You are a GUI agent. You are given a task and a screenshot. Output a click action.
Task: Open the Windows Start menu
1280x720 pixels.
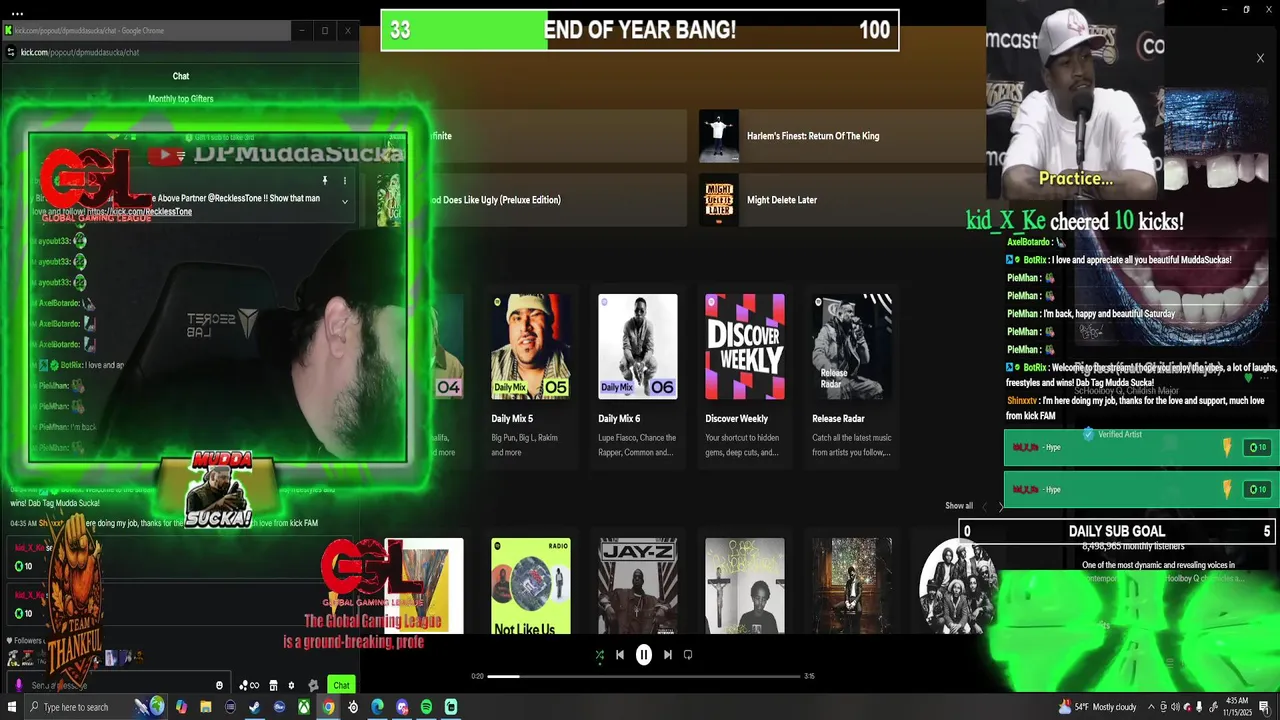coord(11,707)
